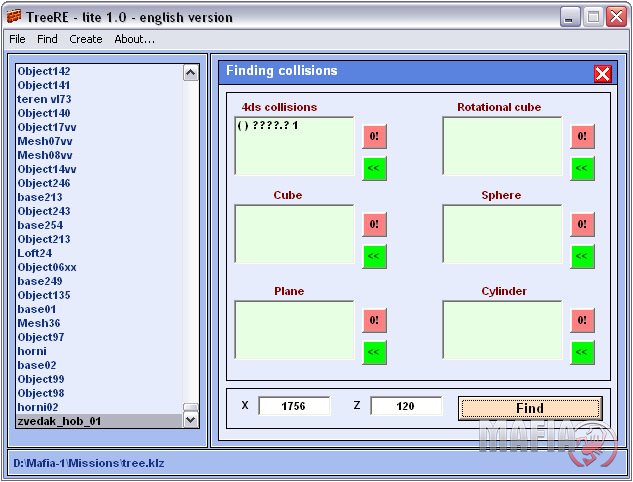Click the Z coordinate input field
This screenshot has width=633, height=482.
click(406, 406)
